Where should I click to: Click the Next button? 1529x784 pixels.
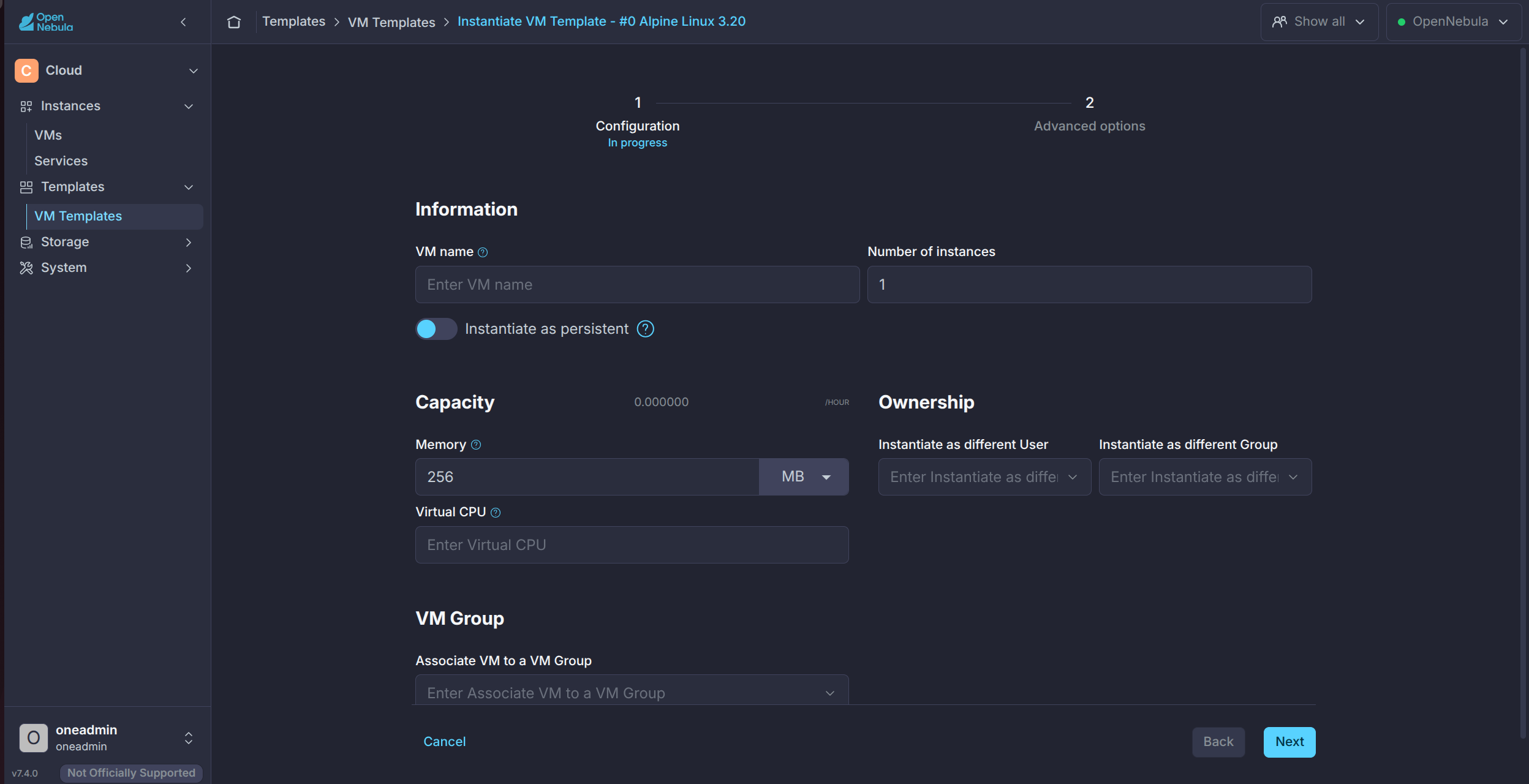pyautogui.click(x=1289, y=742)
